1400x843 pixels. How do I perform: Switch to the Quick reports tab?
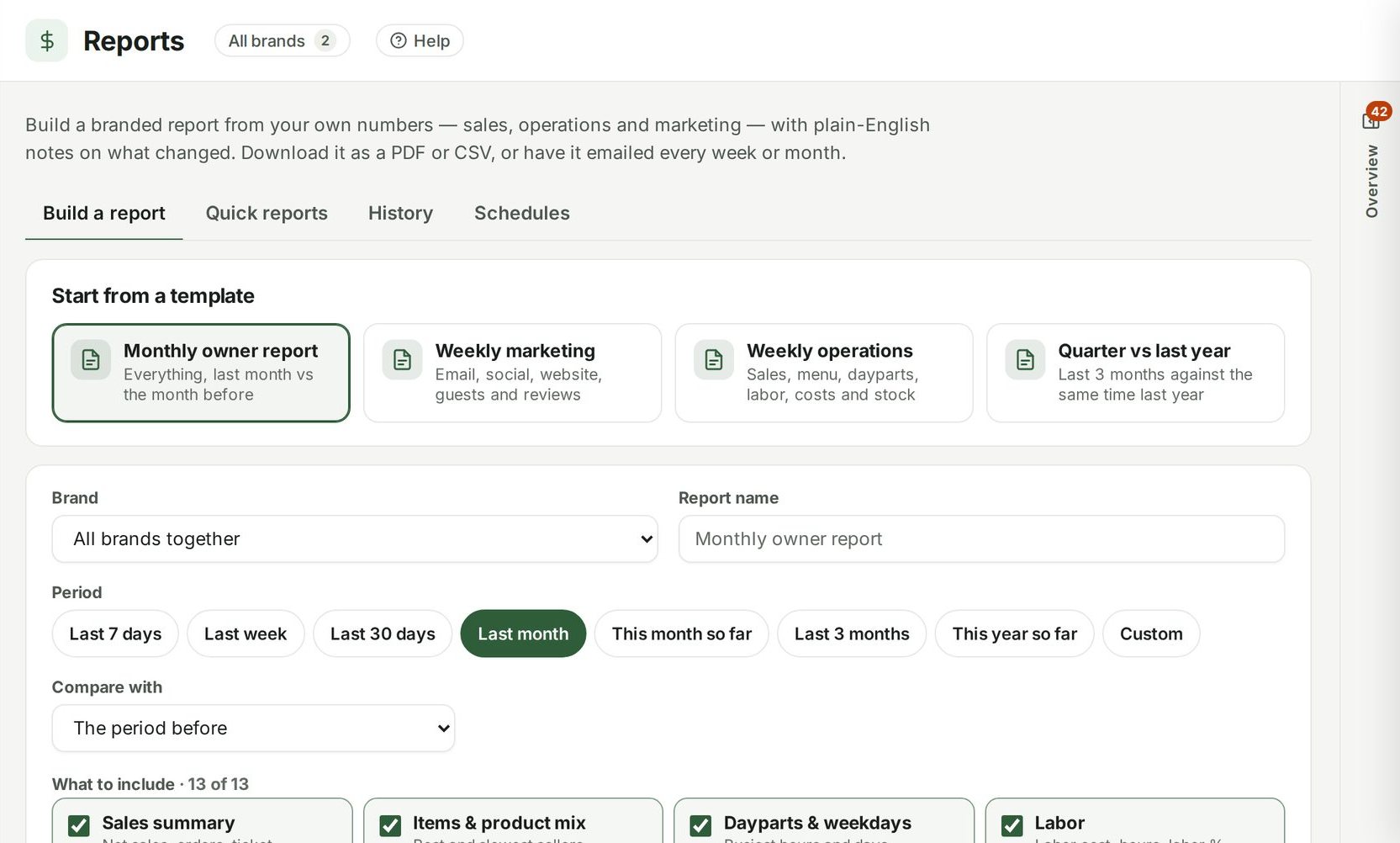pyautogui.click(x=267, y=213)
